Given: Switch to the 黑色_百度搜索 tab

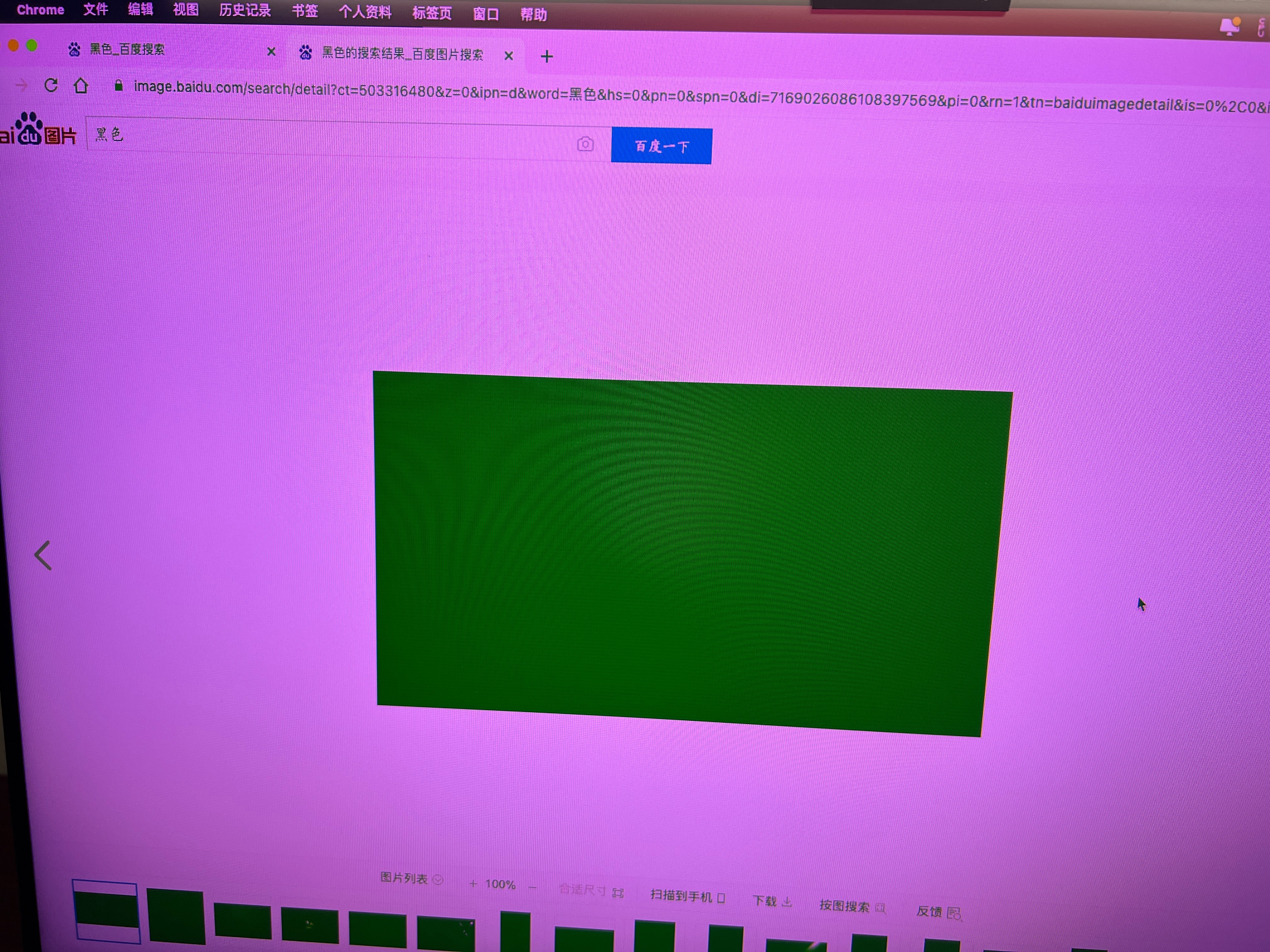Looking at the screenshot, I should click(x=128, y=50).
